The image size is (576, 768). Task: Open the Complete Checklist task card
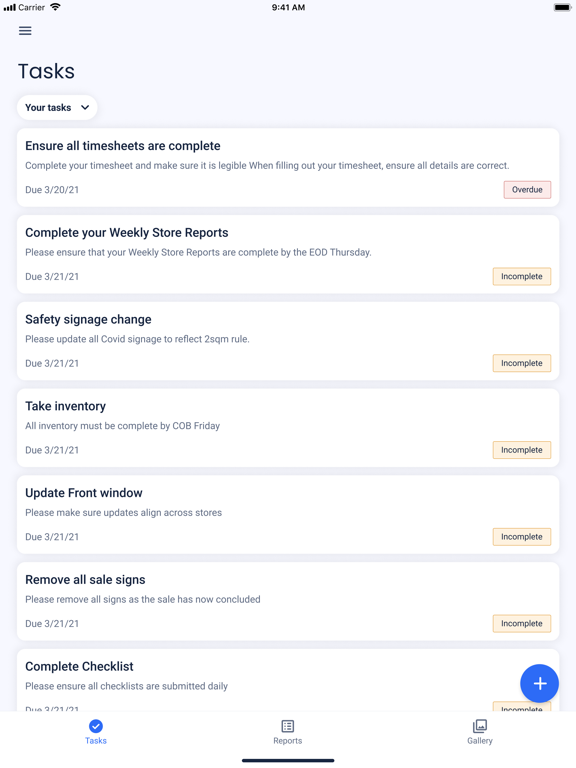coord(288,680)
